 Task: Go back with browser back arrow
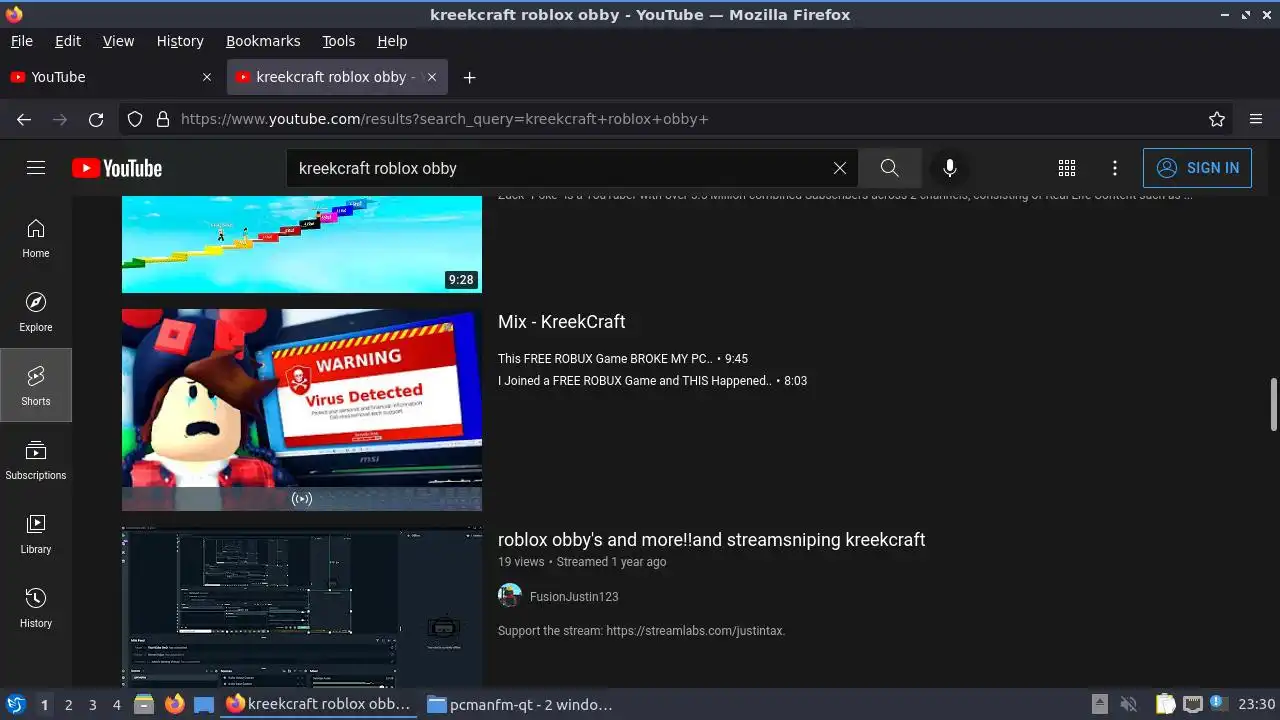24,119
